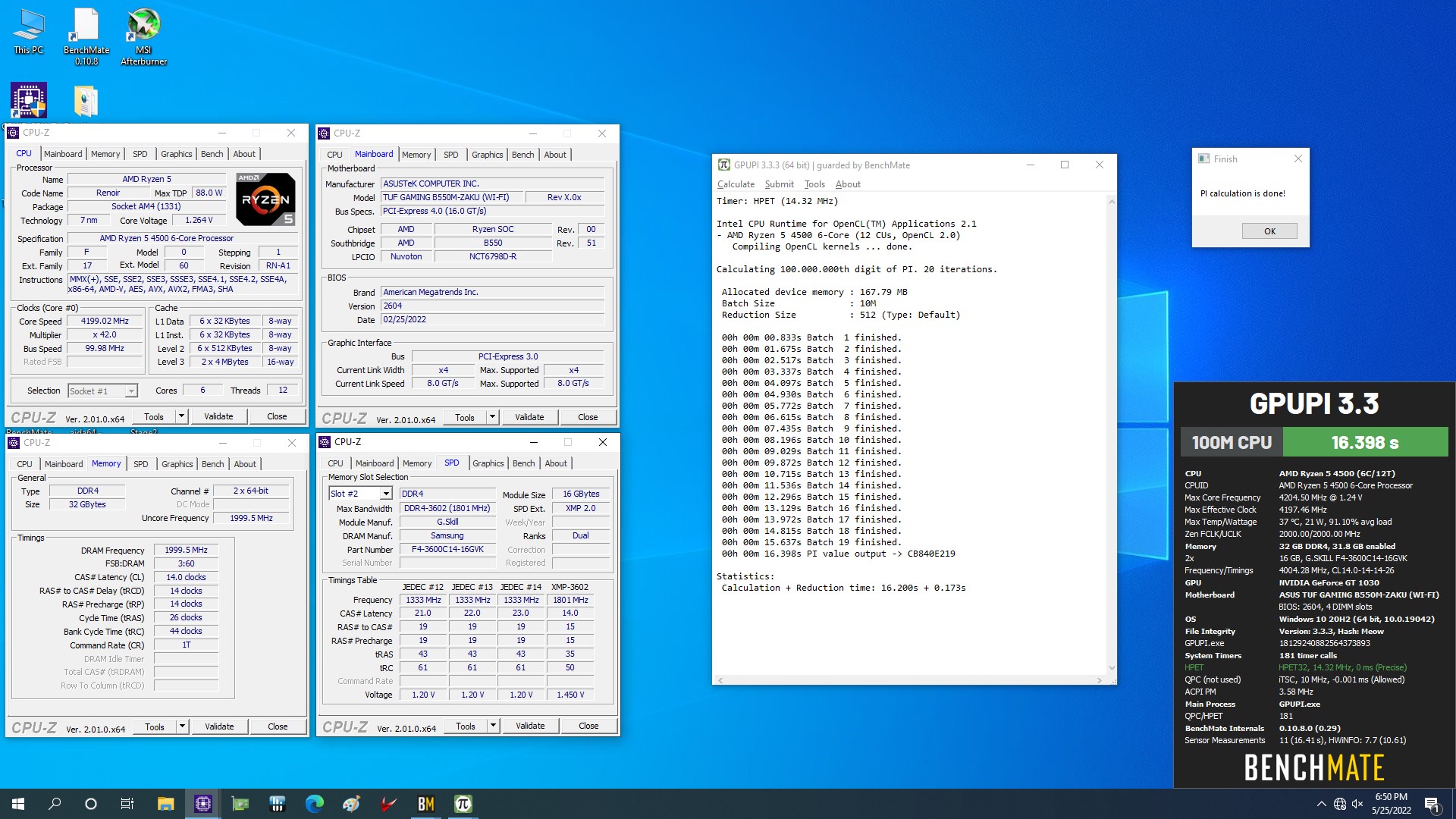Switch to CPU-Z via its taskbar icon
The image size is (1456, 819).
[x=202, y=804]
